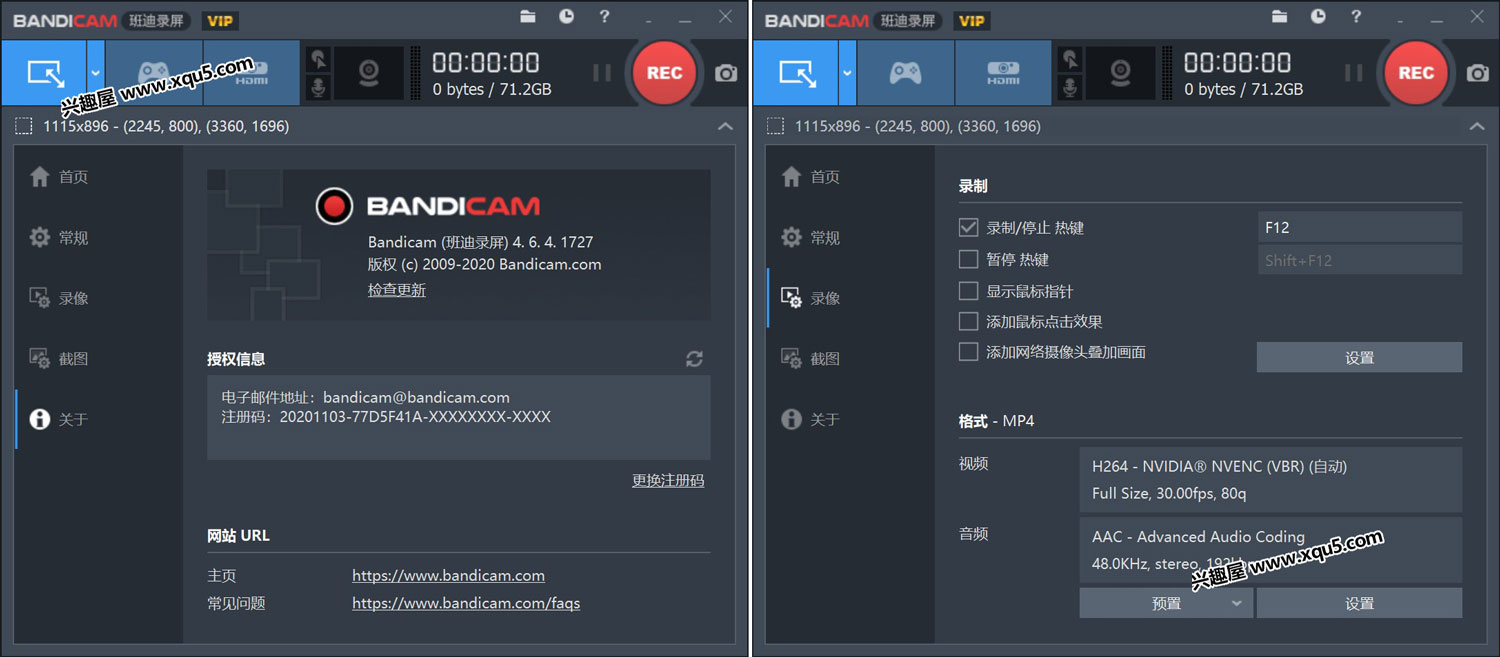The height and width of the screenshot is (657, 1500).
Task: Select game recording mode in right window
Action: [x=906, y=73]
